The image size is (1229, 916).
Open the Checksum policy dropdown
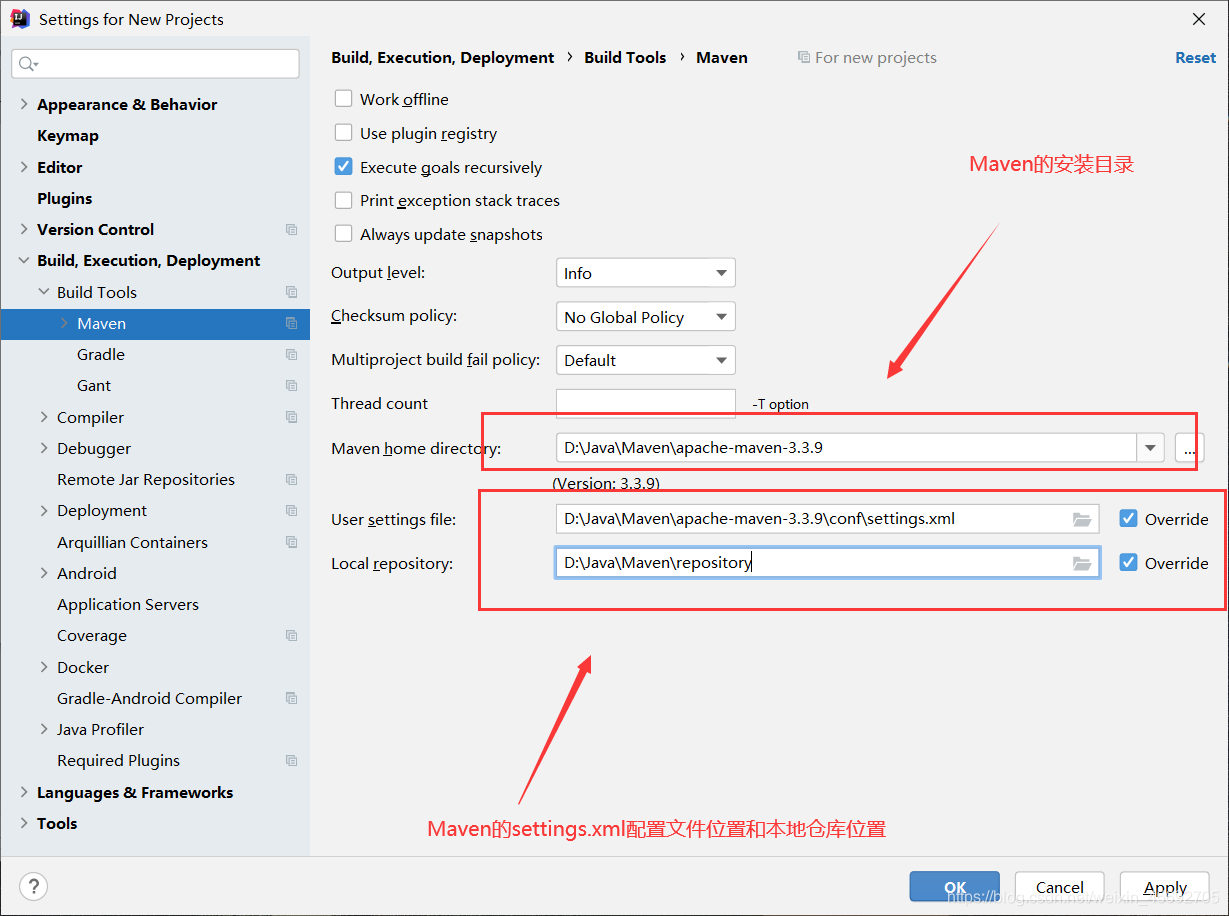tap(645, 317)
